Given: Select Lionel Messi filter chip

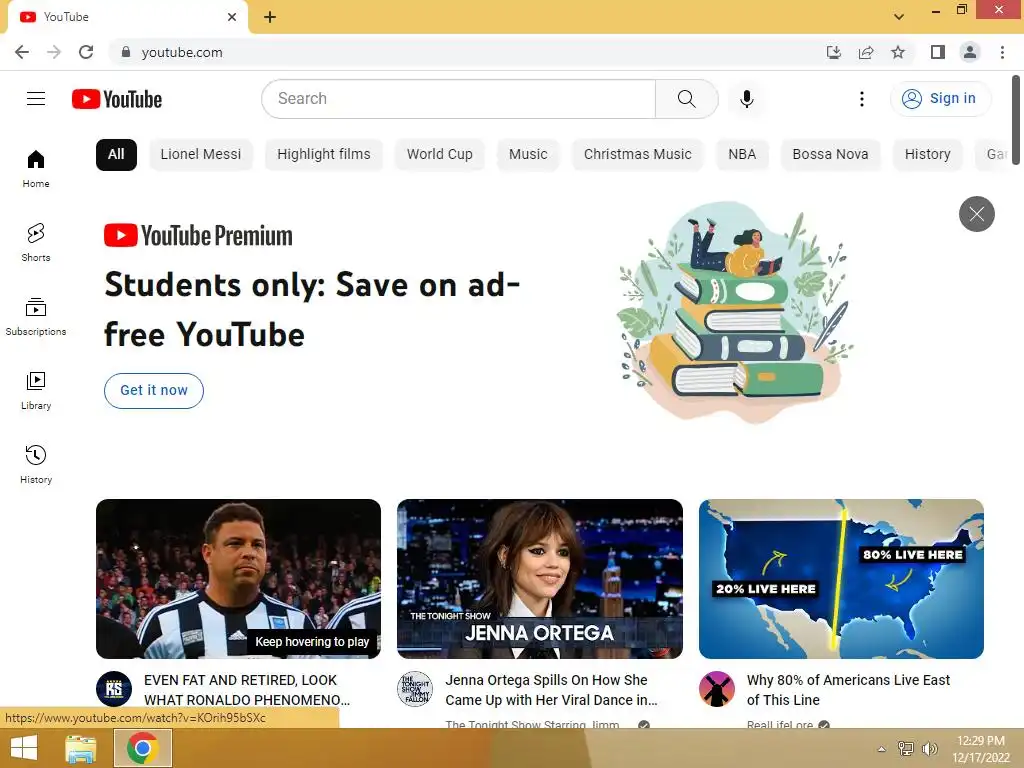Looking at the screenshot, I should point(200,155).
